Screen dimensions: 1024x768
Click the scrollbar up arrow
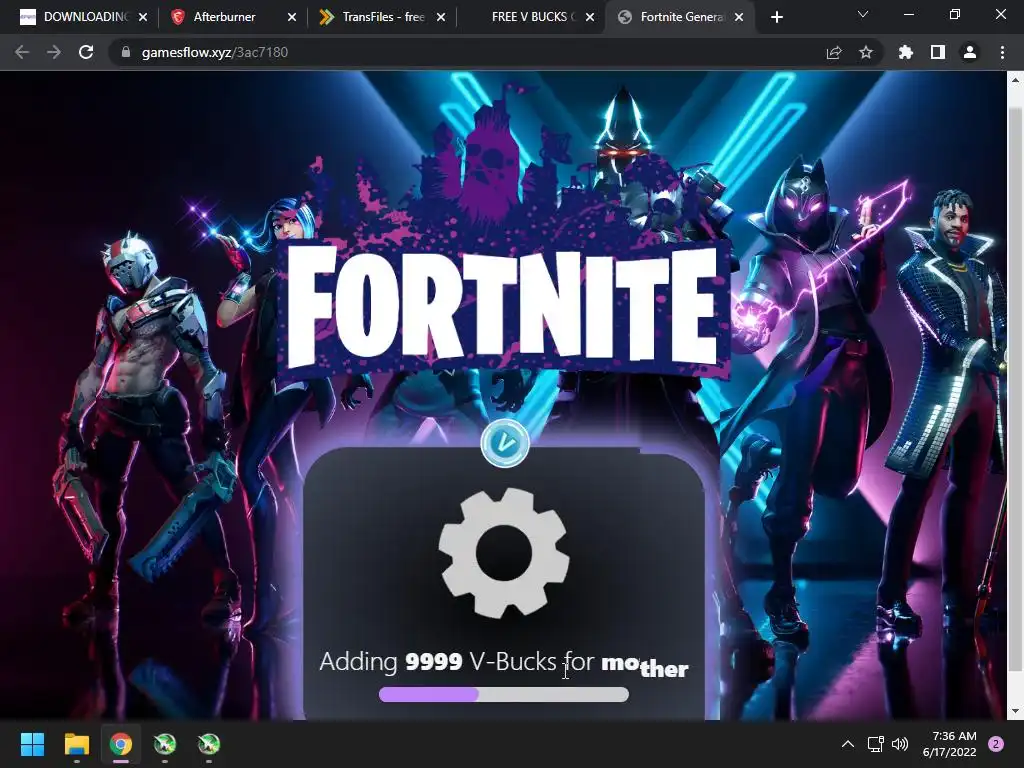1015,80
